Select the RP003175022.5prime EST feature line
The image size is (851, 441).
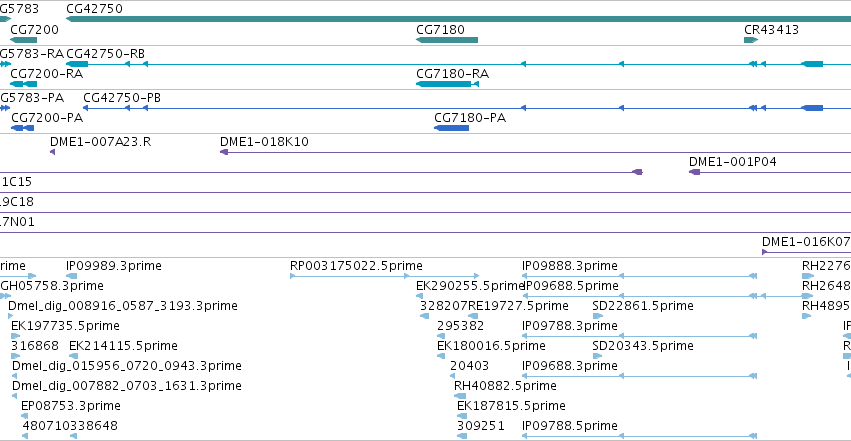(384, 276)
